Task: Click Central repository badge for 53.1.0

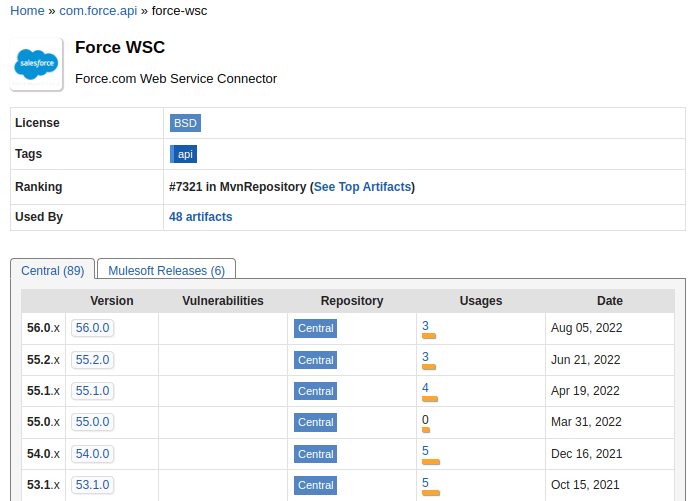Action: pos(316,485)
